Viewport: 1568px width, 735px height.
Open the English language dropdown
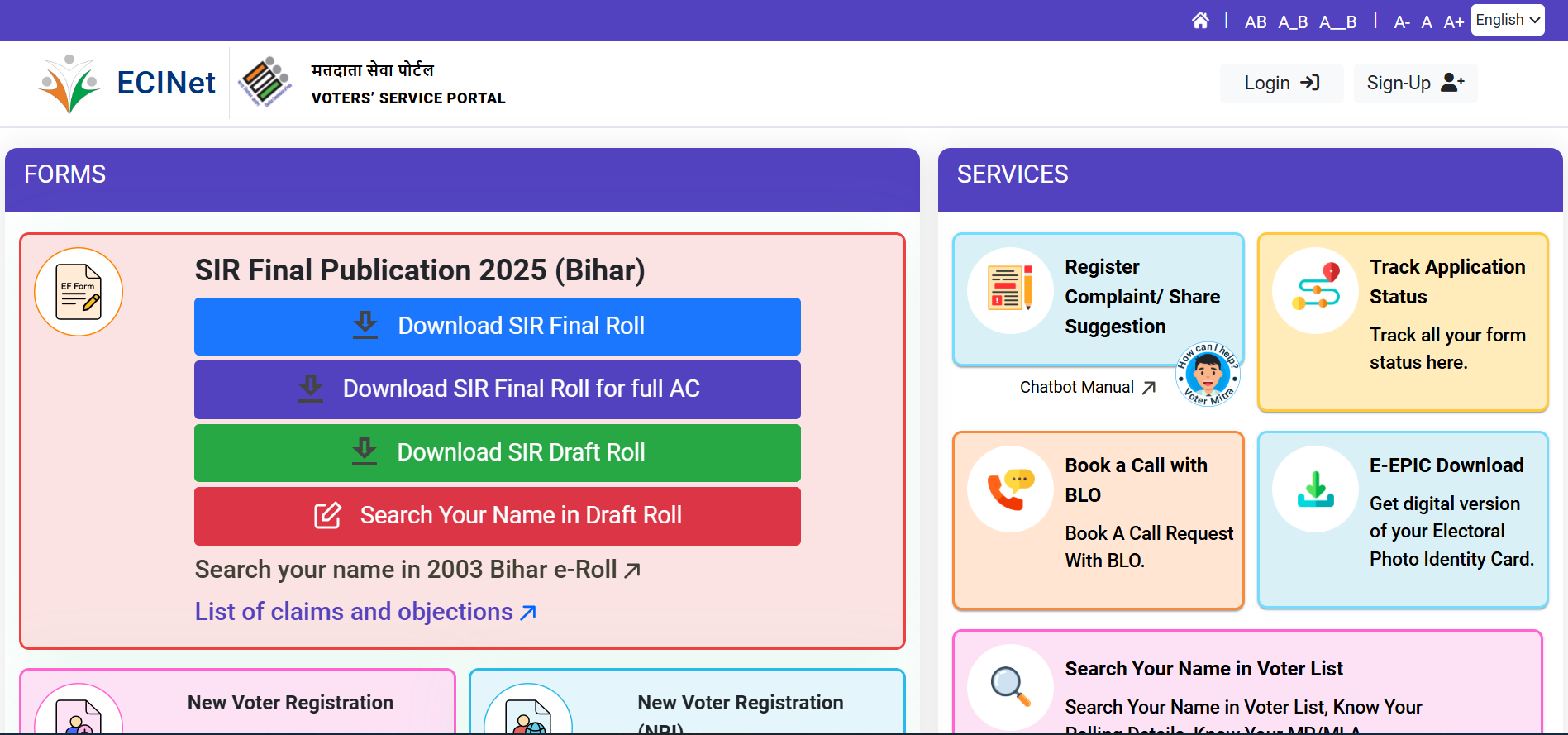click(x=1507, y=20)
